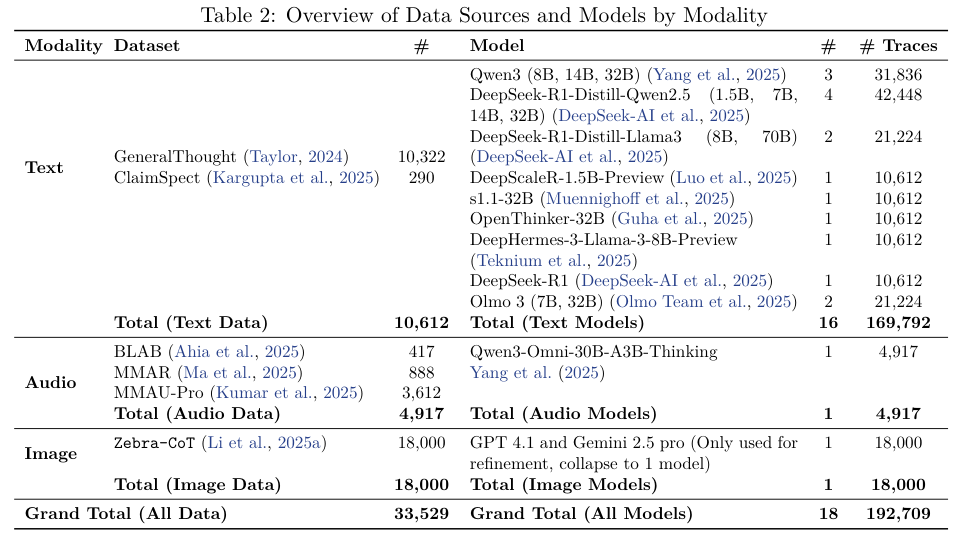Click the 'Dataset' column header
The height and width of the screenshot is (534, 954).
[147, 46]
